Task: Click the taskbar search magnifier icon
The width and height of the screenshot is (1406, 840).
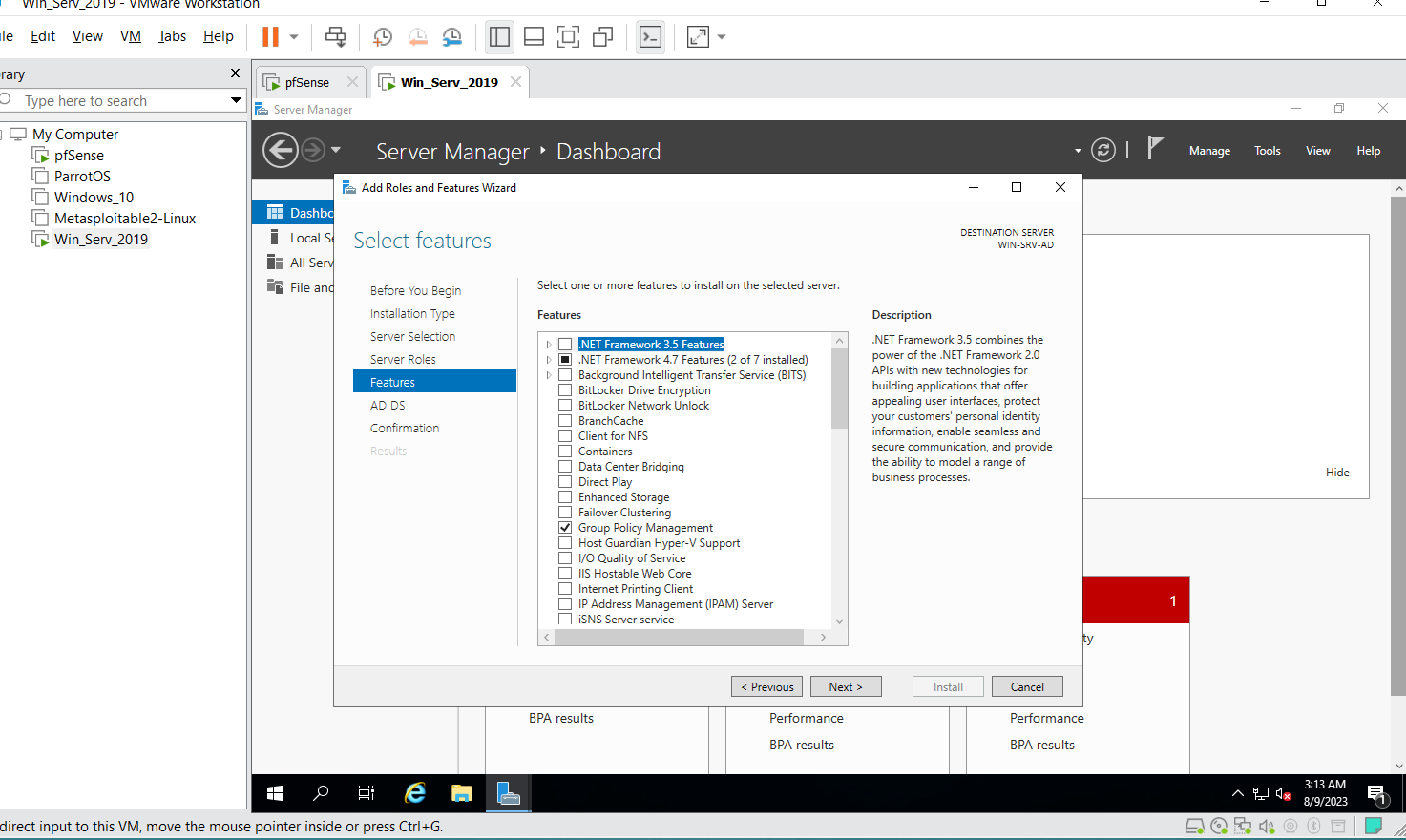Action: click(x=321, y=793)
